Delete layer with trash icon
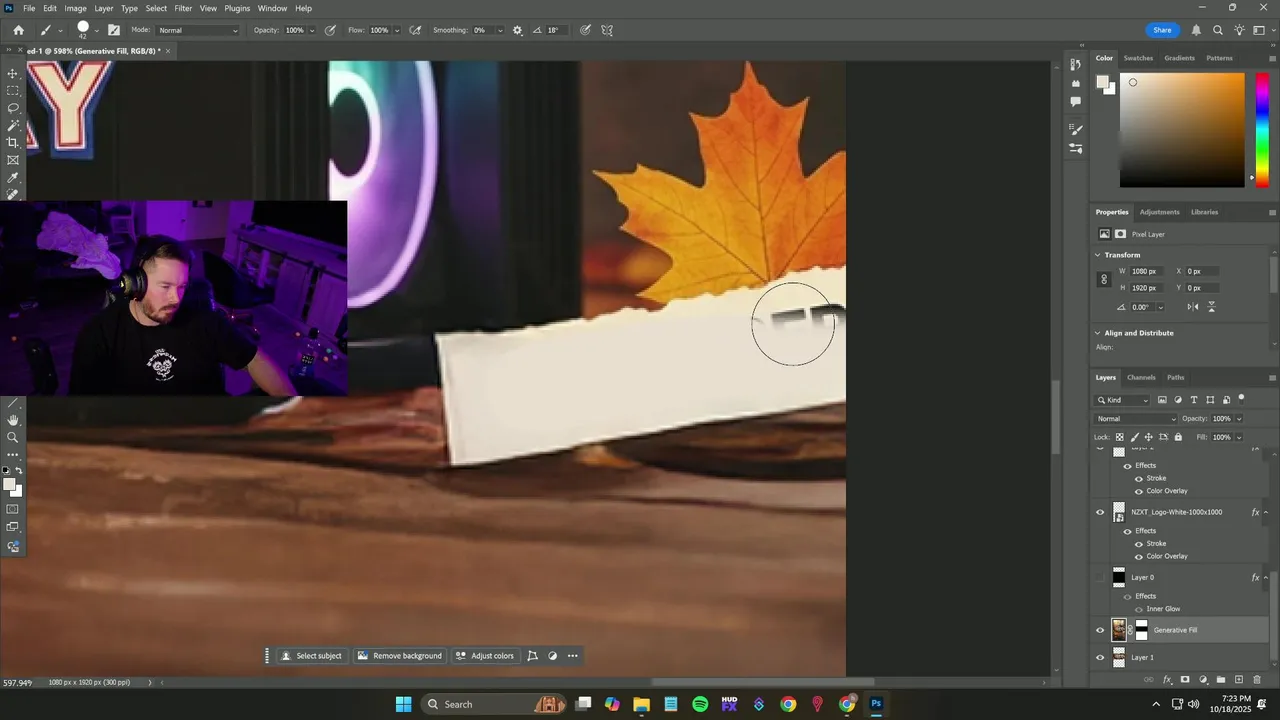 [1257, 680]
